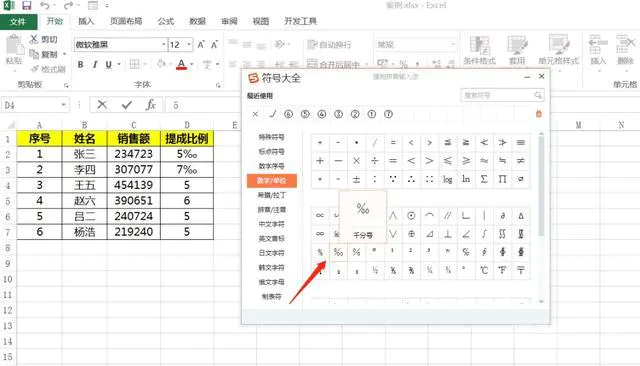Click the 粘贴 paste button
Screen dimensions: 640x366
[x=14, y=50]
